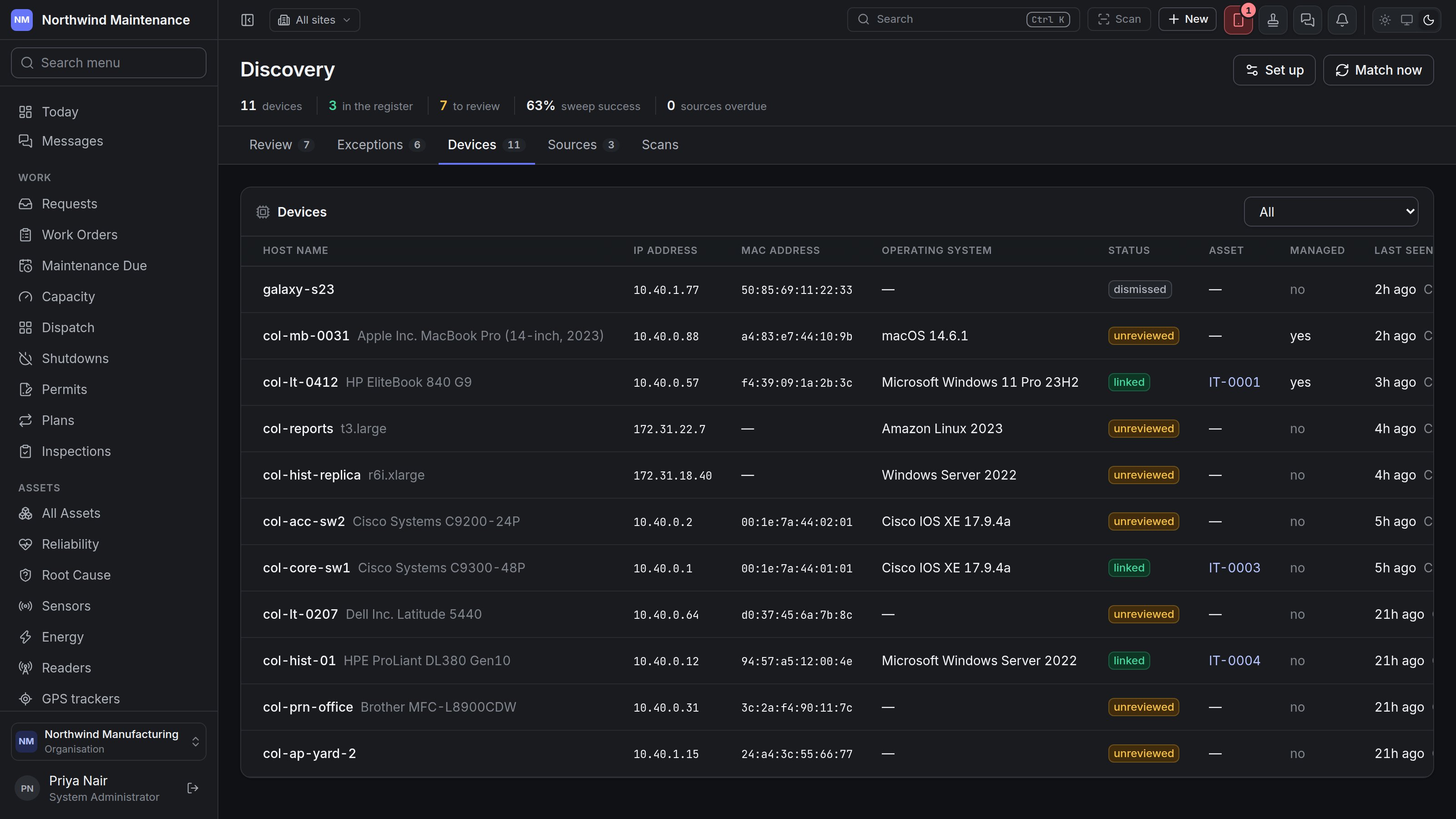Open Capacity page
Screen dimensions: 1456x819
[109, 297]
